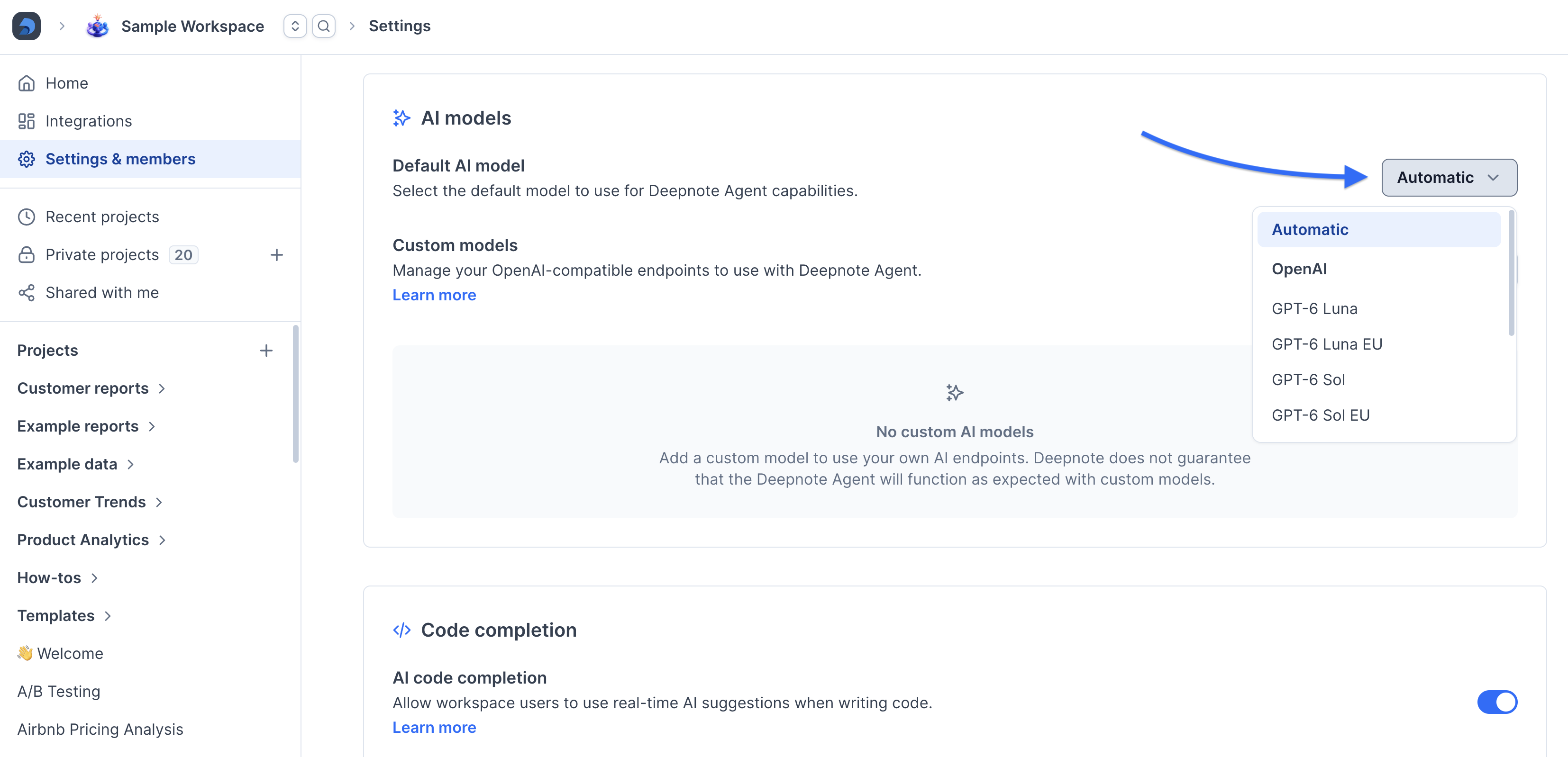The width and height of the screenshot is (1568, 757).
Task: Add a new private project with plus icon
Action: 276,255
